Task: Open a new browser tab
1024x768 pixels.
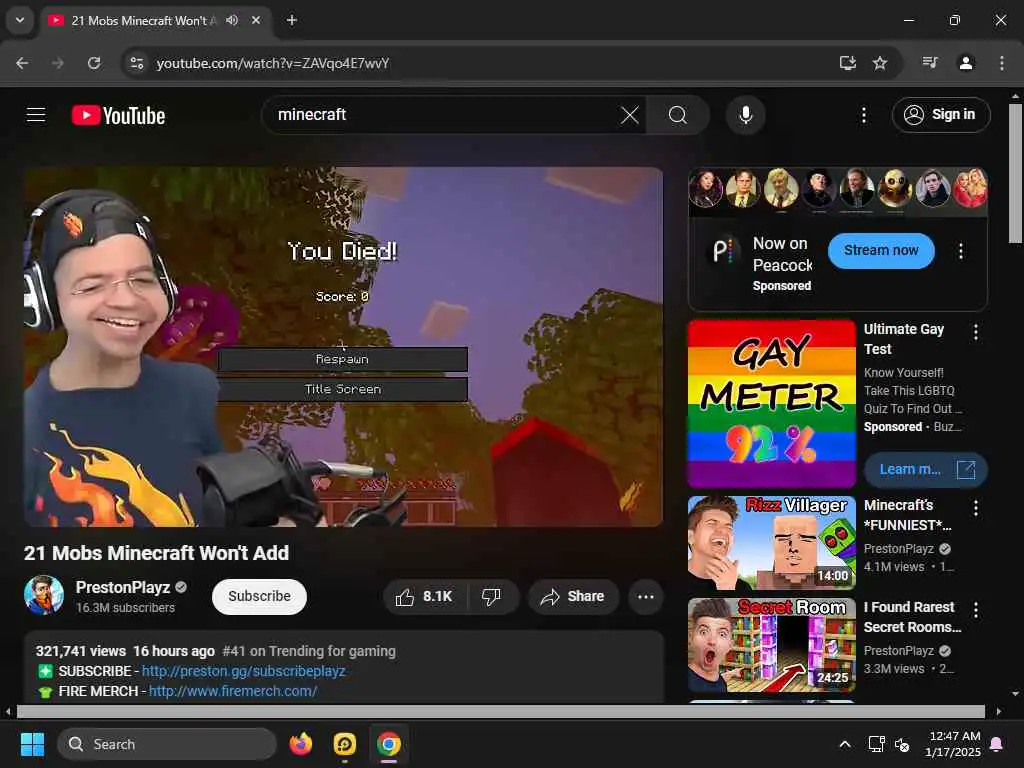Action: tap(292, 21)
